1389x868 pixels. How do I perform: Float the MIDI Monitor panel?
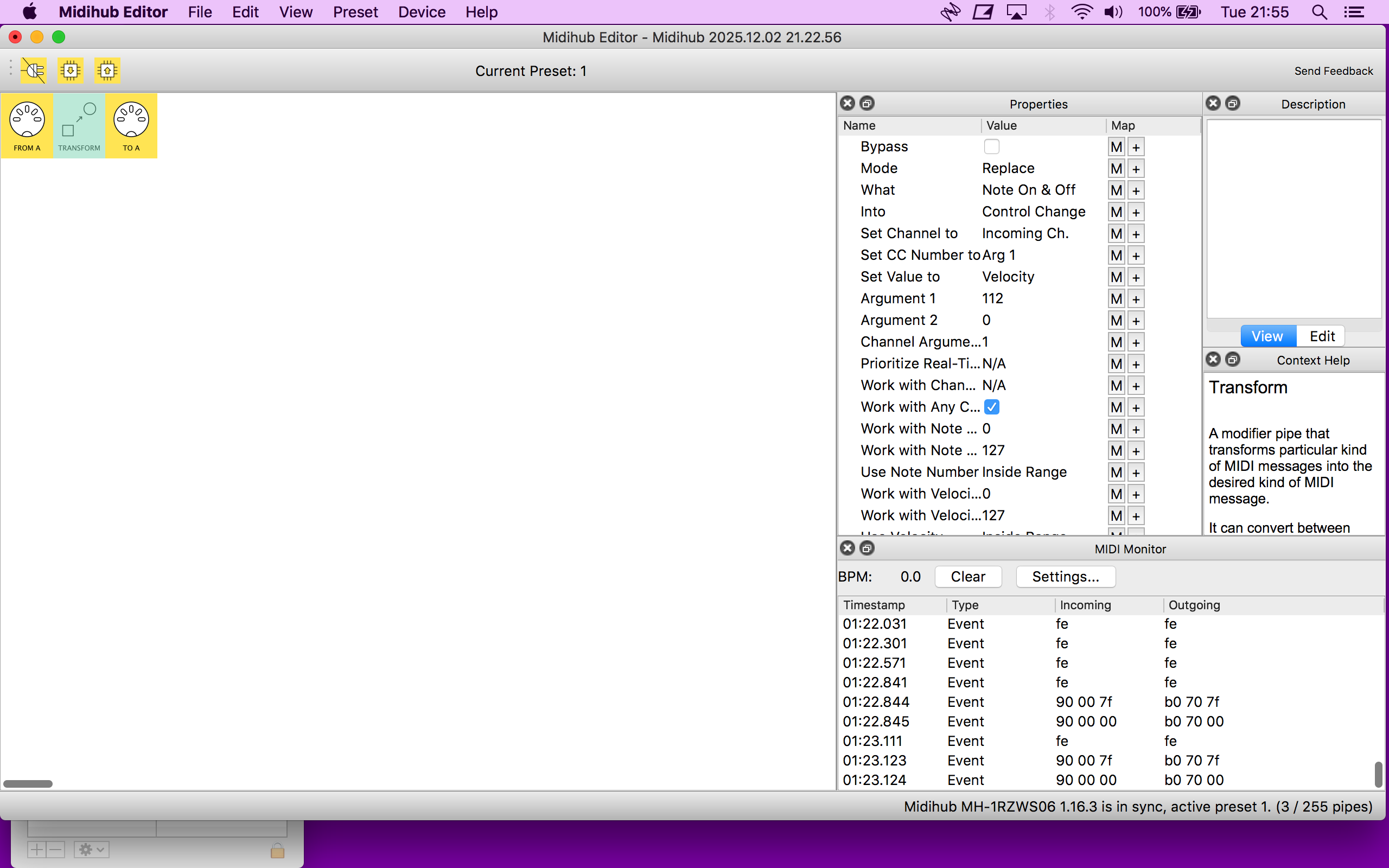pos(867,548)
